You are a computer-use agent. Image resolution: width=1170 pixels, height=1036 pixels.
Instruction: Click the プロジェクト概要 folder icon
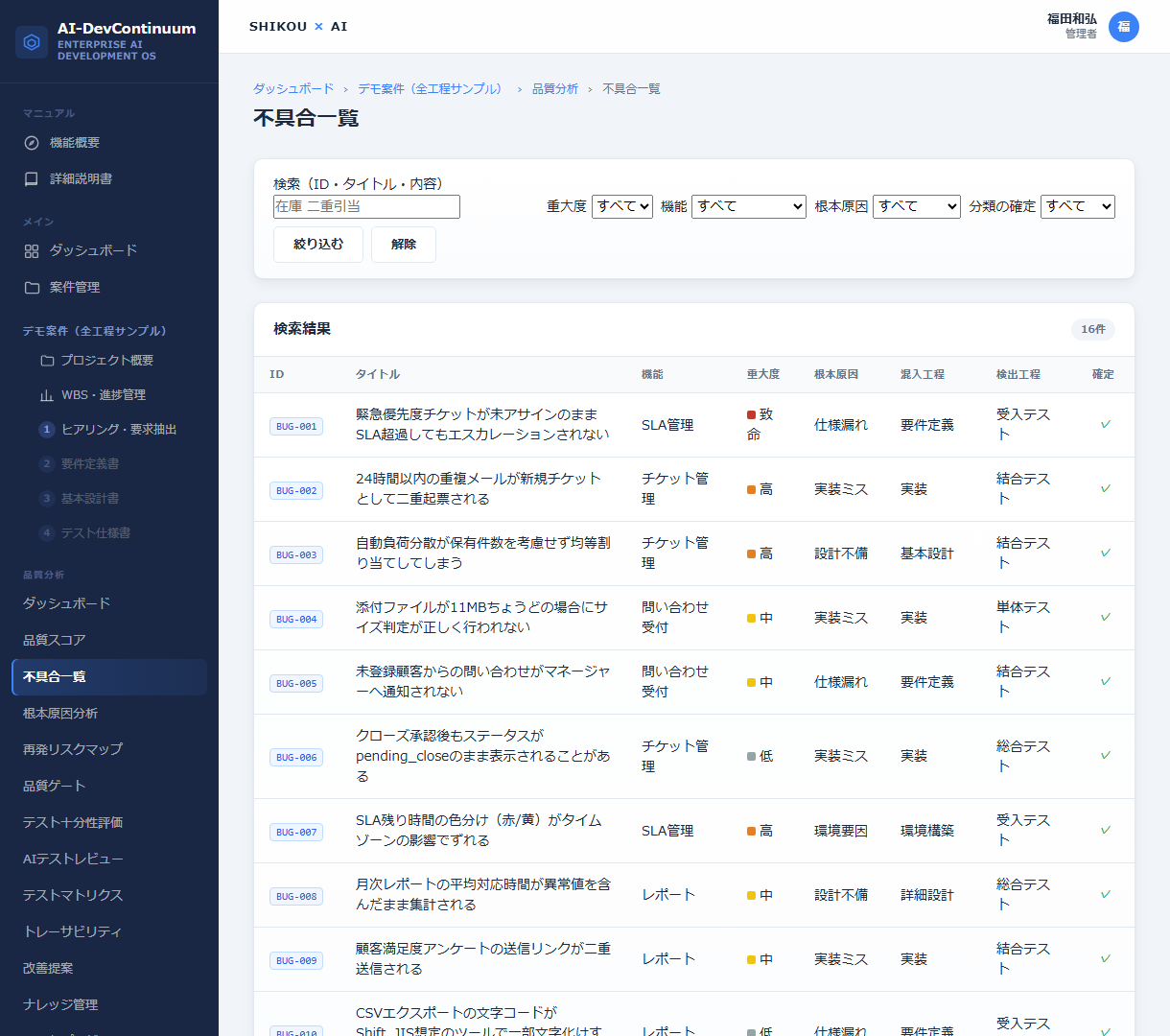coord(47,361)
